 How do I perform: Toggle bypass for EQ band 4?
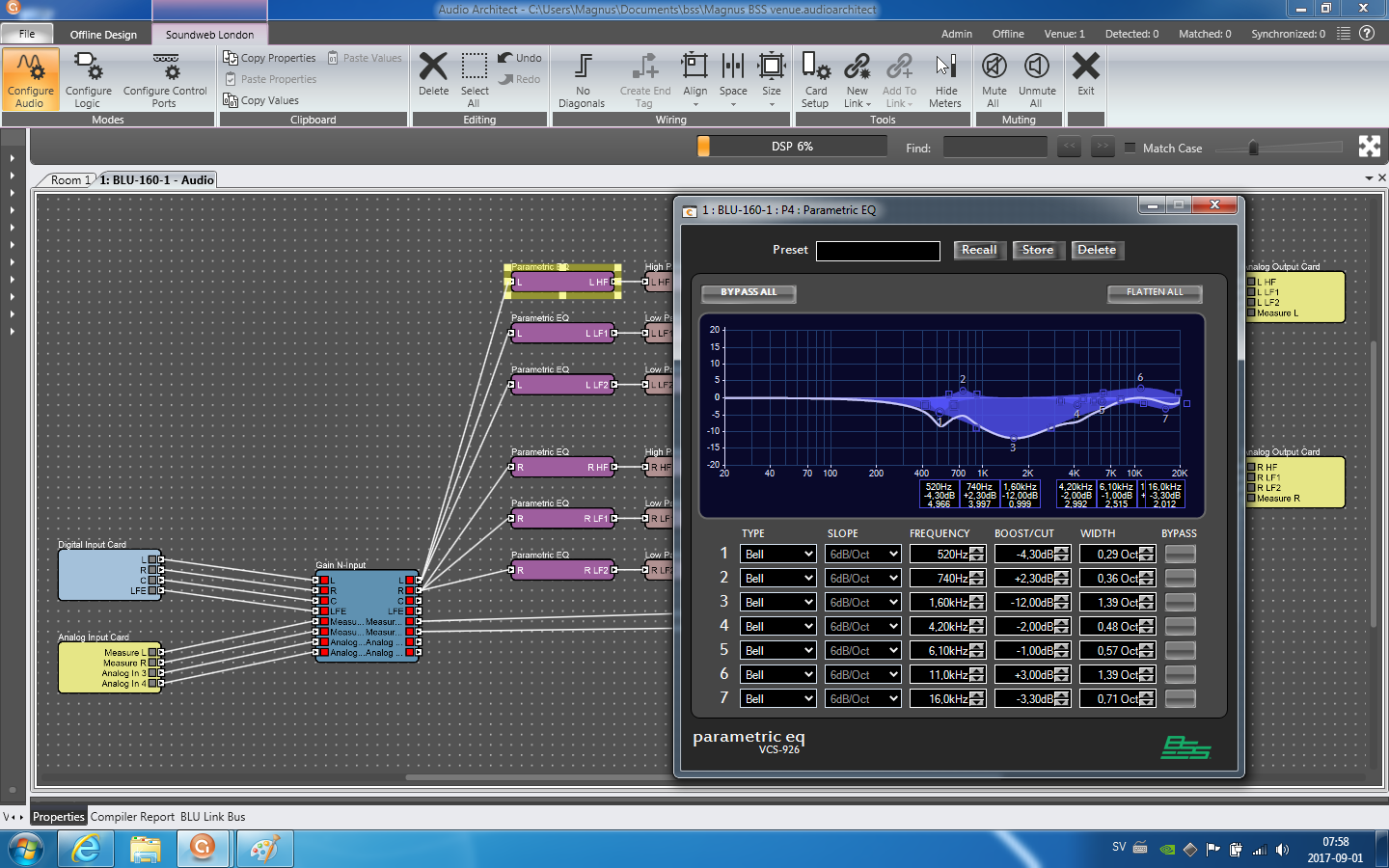(x=1180, y=626)
